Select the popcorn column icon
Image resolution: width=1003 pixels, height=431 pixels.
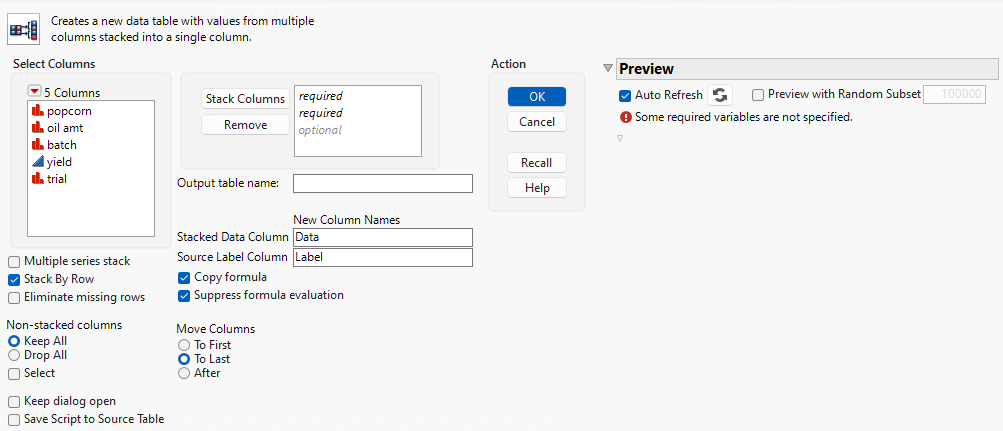(x=37, y=111)
